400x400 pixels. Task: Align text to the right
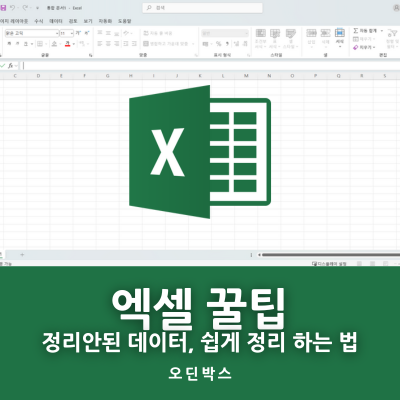pyautogui.click(x=117, y=44)
